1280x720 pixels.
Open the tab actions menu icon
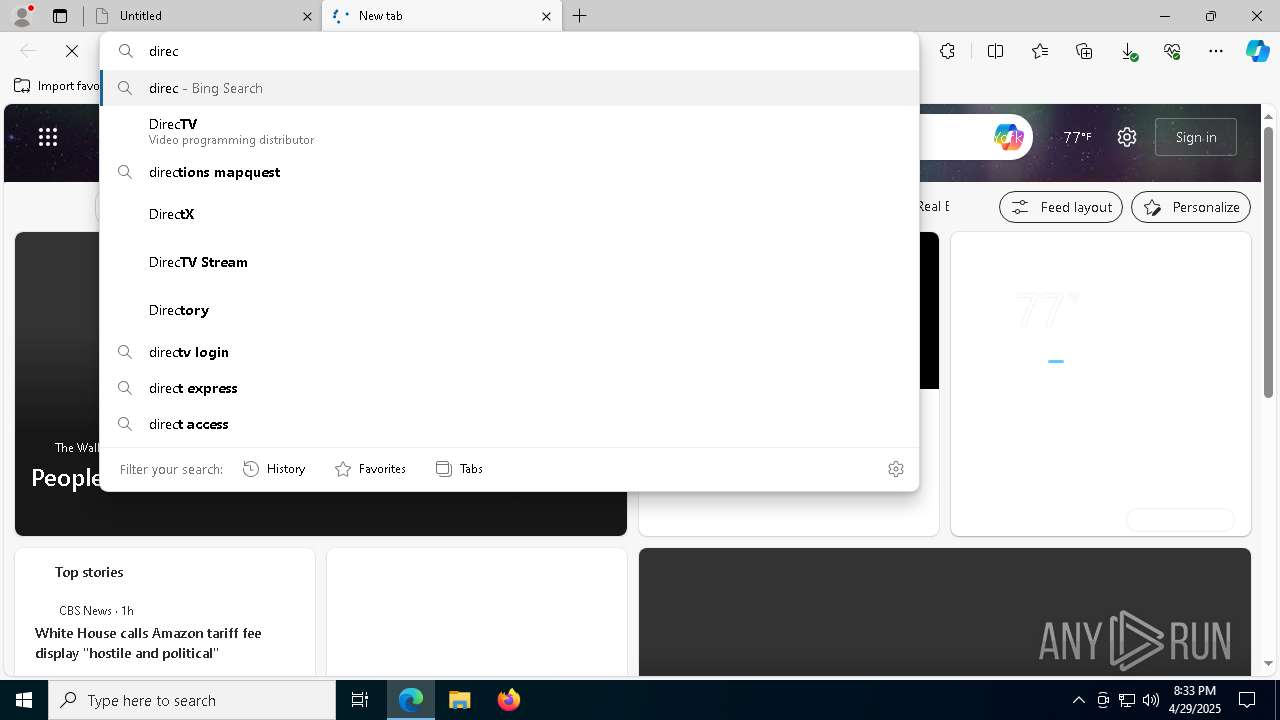point(60,16)
